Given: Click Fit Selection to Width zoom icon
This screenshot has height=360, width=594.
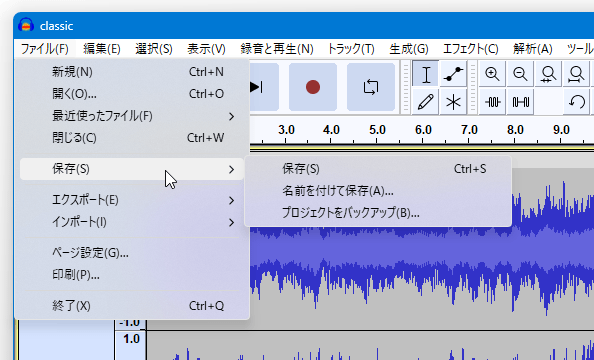Looking at the screenshot, I should tap(548, 74).
